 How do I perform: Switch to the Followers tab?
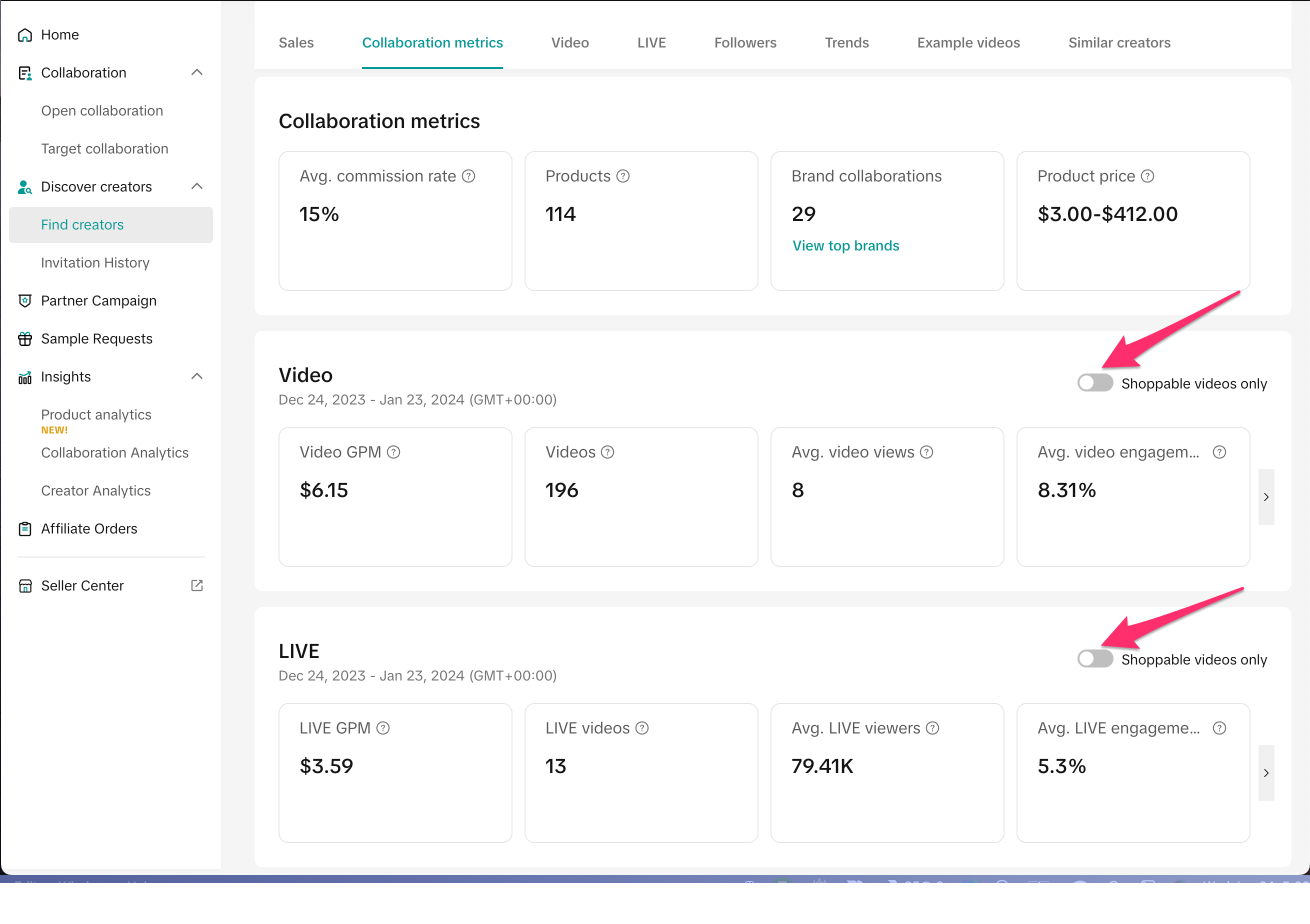click(745, 43)
